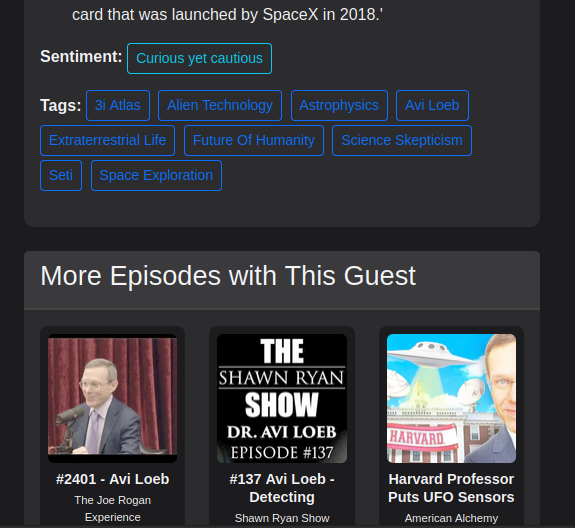This screenshot has width=575, height=528.
Task: Open Harvard Professor Puts UFO Sensors link
Action: click(451, 488)
